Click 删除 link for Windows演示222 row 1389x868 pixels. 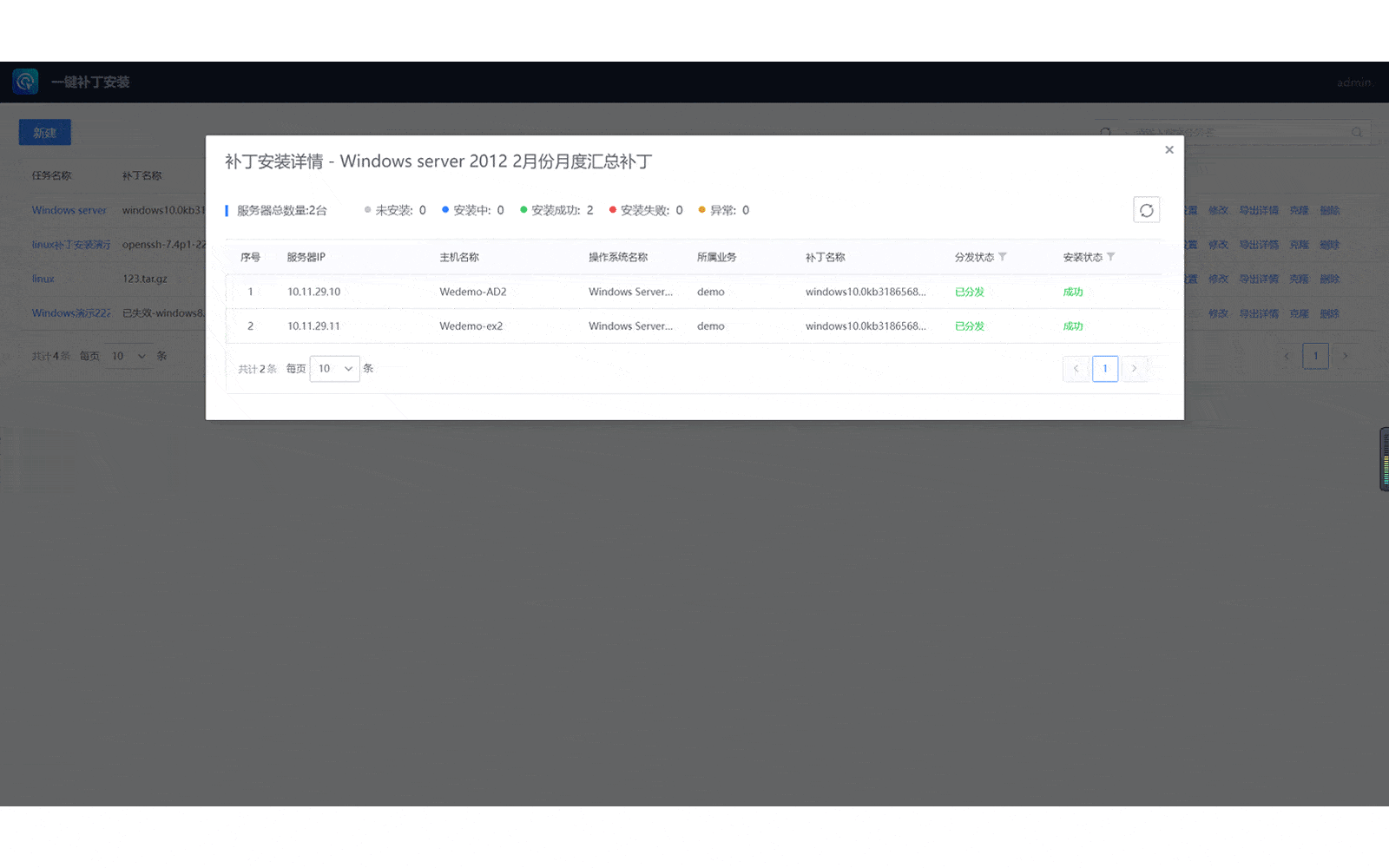(x=1330, y=313)
